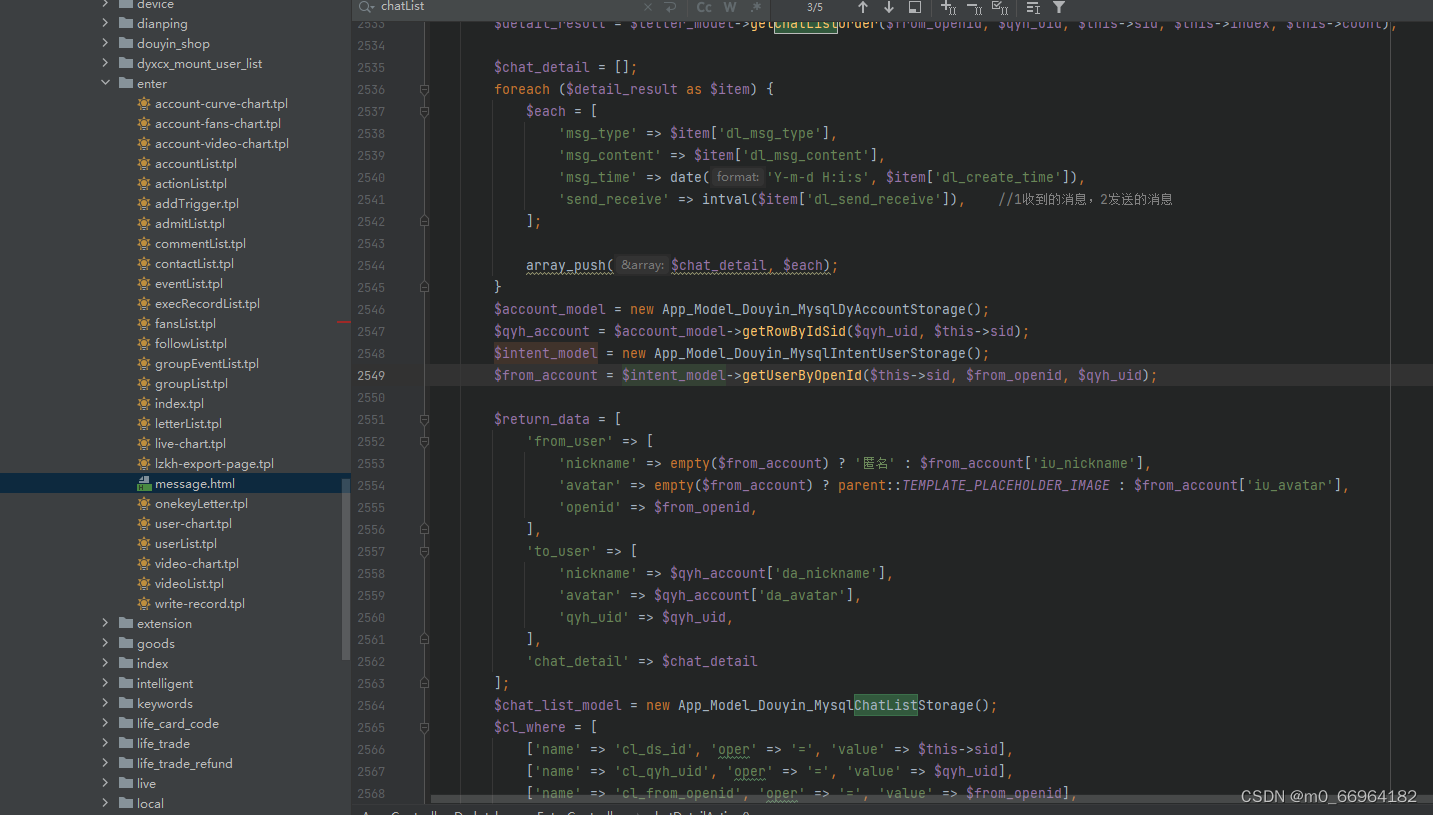1433x815 pixels.
Task: Click array_push function call
Action: 566,266
